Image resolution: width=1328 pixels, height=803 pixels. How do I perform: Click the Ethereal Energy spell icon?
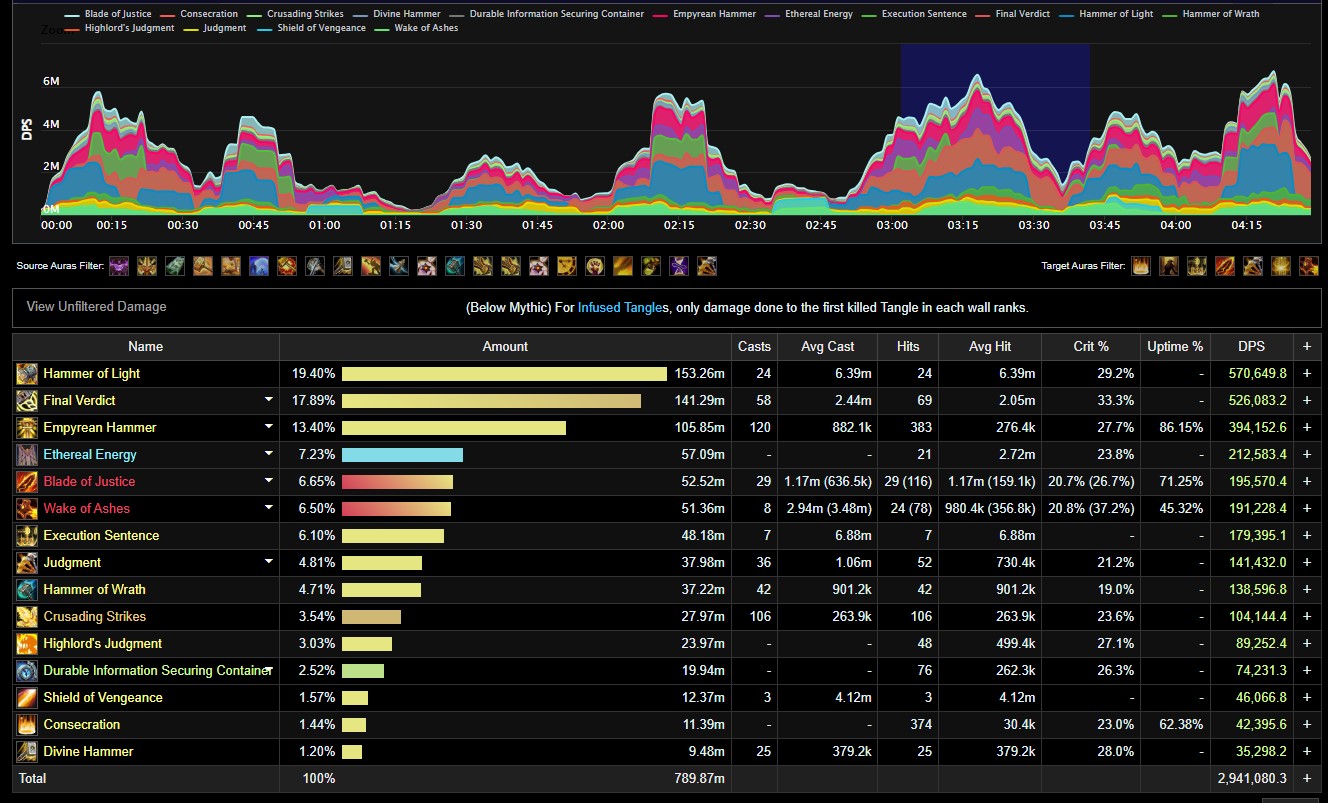(27, 454)
